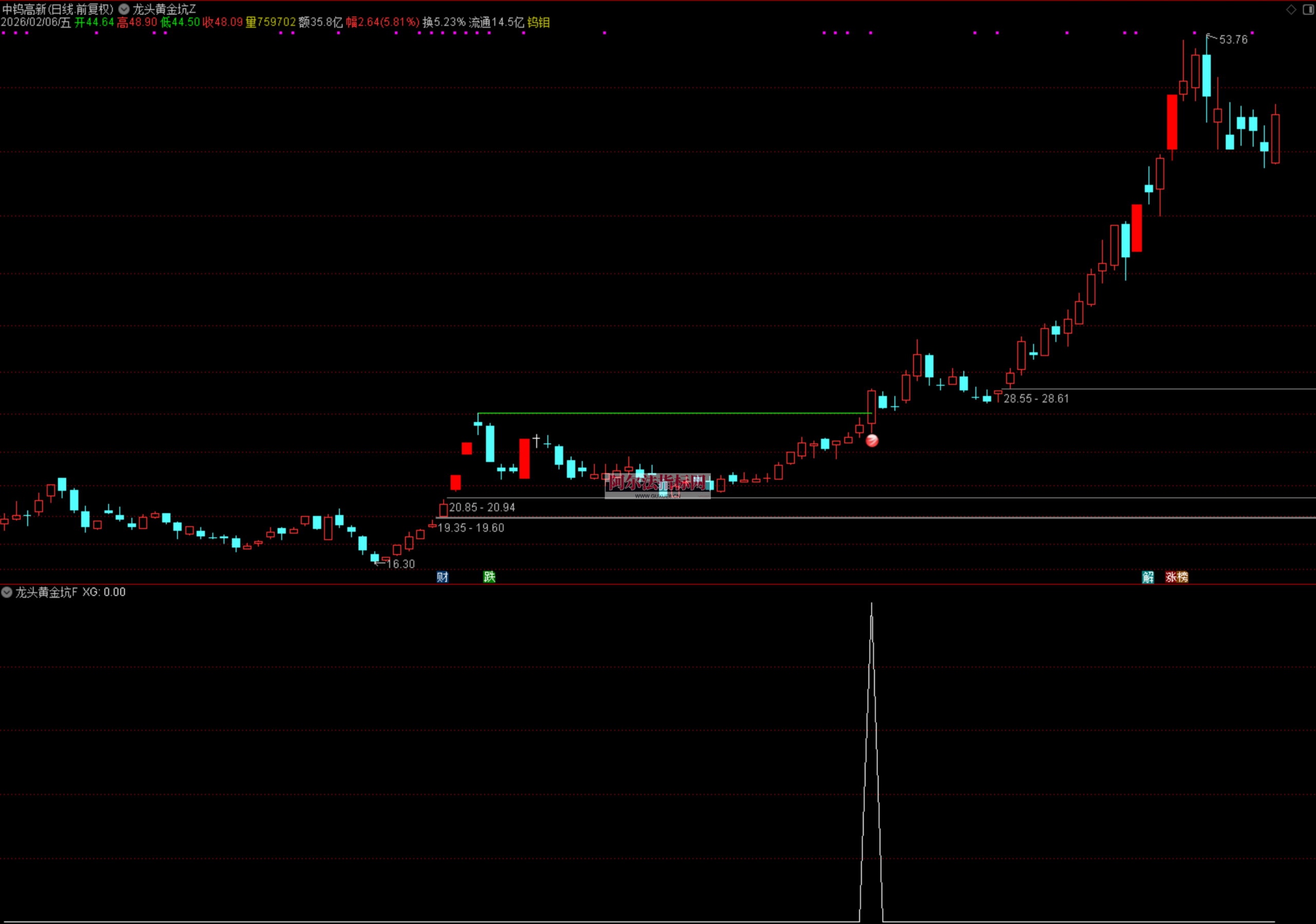The height and width of the screenshot is (924, 1316).
Task: Click the 20.85 - 20.94 gap label
Action: tap(482, 507)
